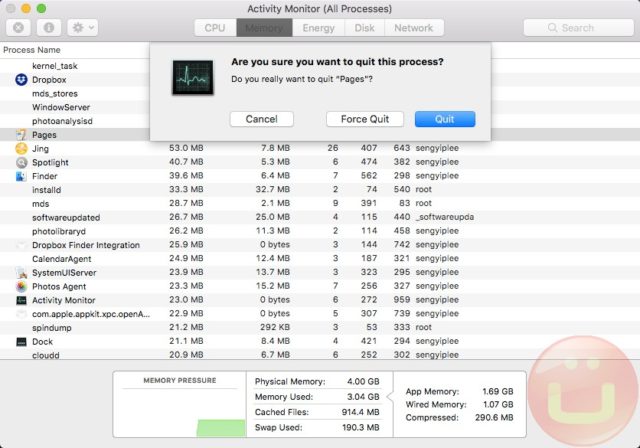Click the Activity Monitor icon in dialog
This screenshot has width=640, height=448.
[193, 78]
